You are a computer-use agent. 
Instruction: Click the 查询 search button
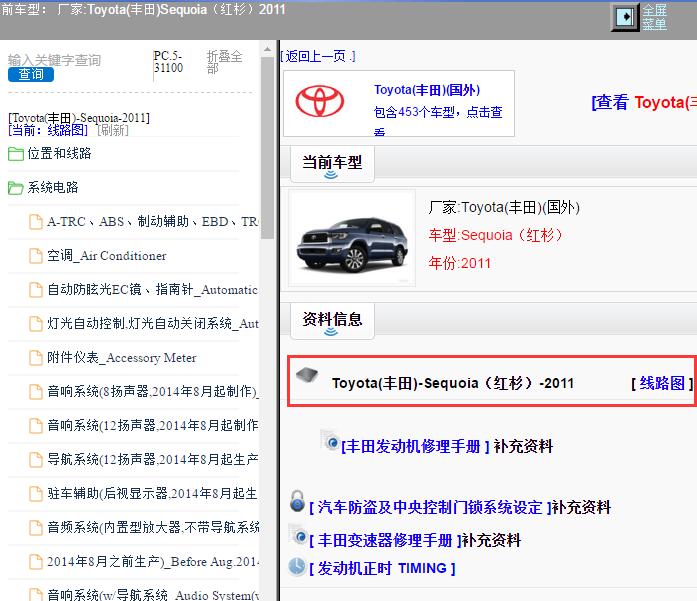pos(31,74)
